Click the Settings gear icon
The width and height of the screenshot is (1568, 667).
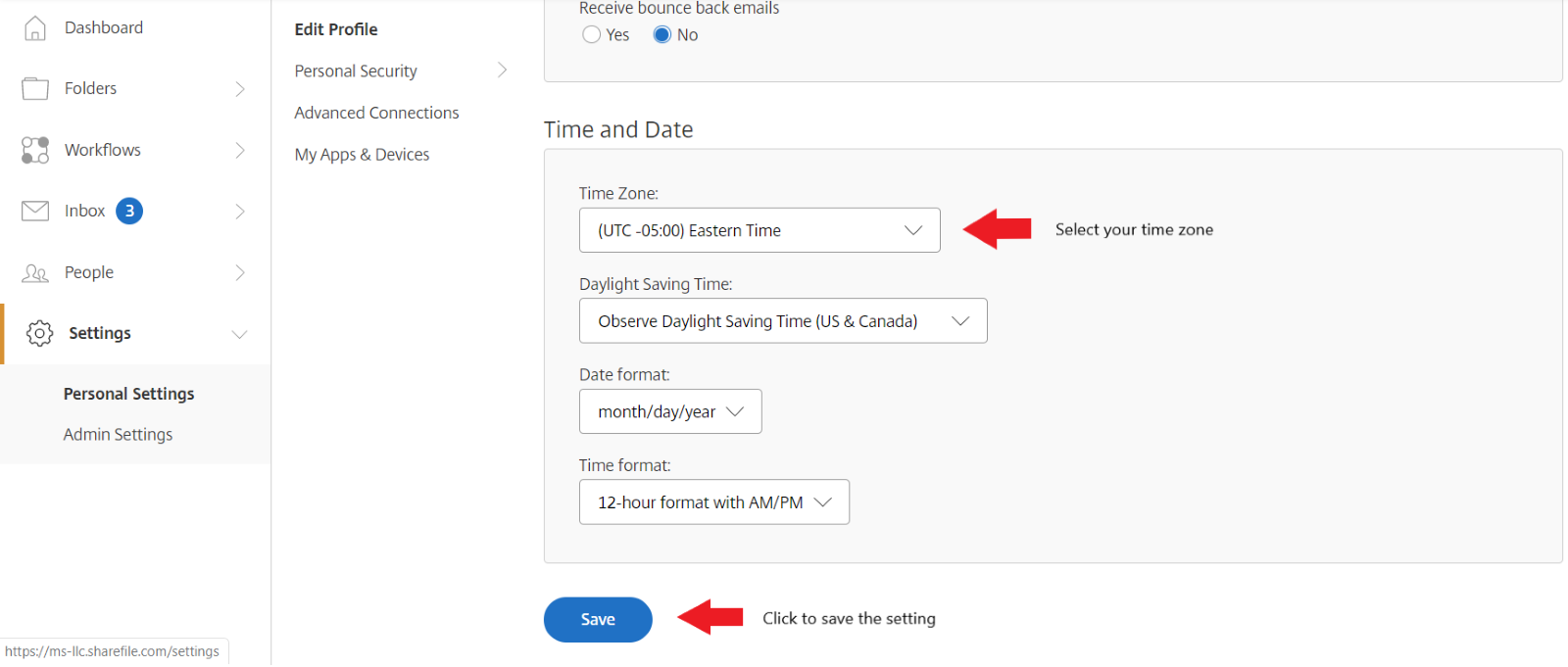(x=39, y=334)
